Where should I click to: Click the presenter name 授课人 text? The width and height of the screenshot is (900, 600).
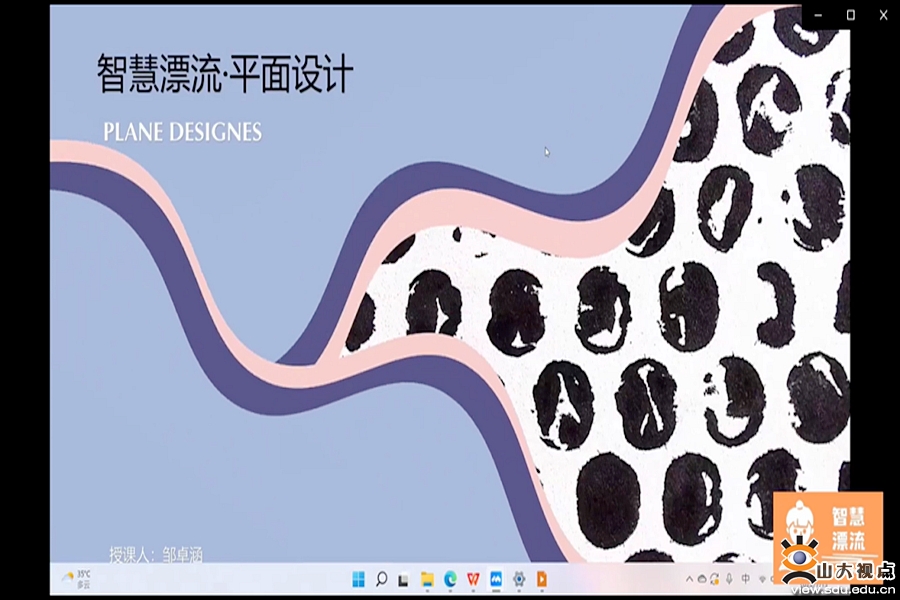[156, 553]
